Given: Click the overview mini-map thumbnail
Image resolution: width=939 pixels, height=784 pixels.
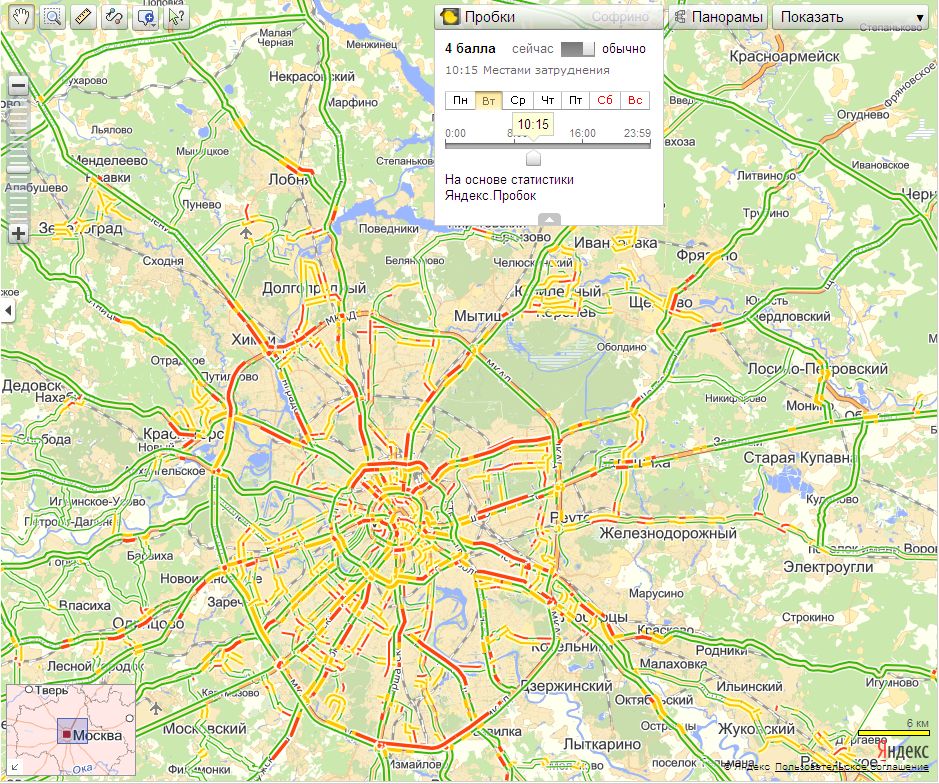Looking at the screenshot, I should coord(71,730).
